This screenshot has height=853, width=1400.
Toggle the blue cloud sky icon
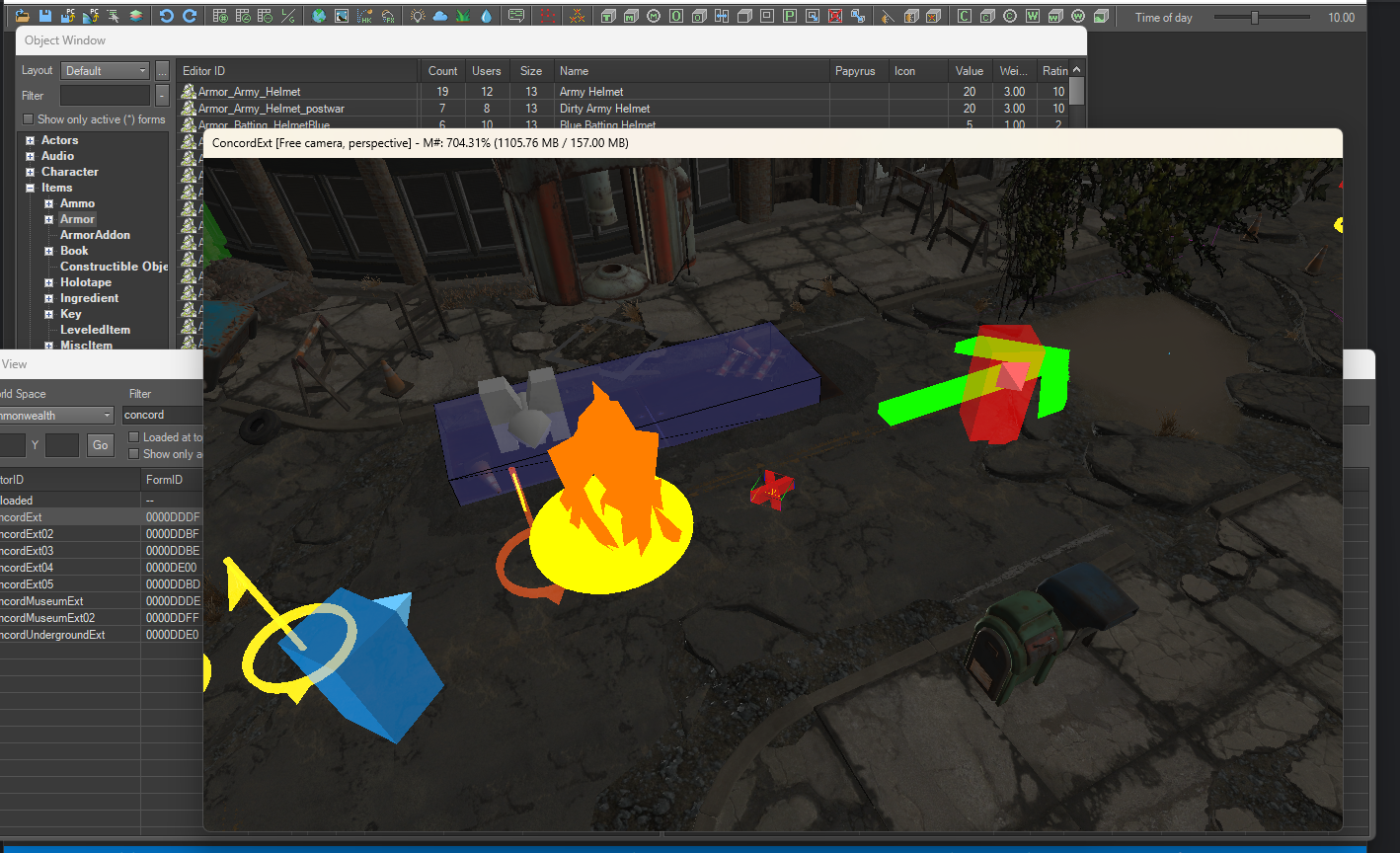click(439, 16)
